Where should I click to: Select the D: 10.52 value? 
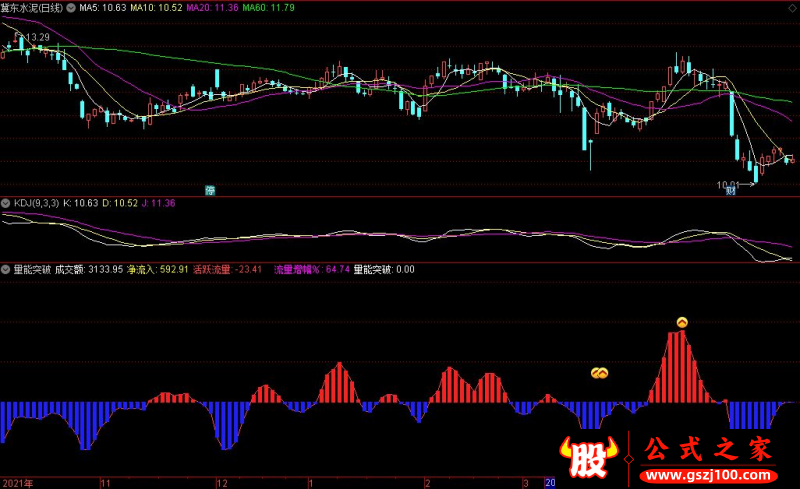[x=120, y=203]
